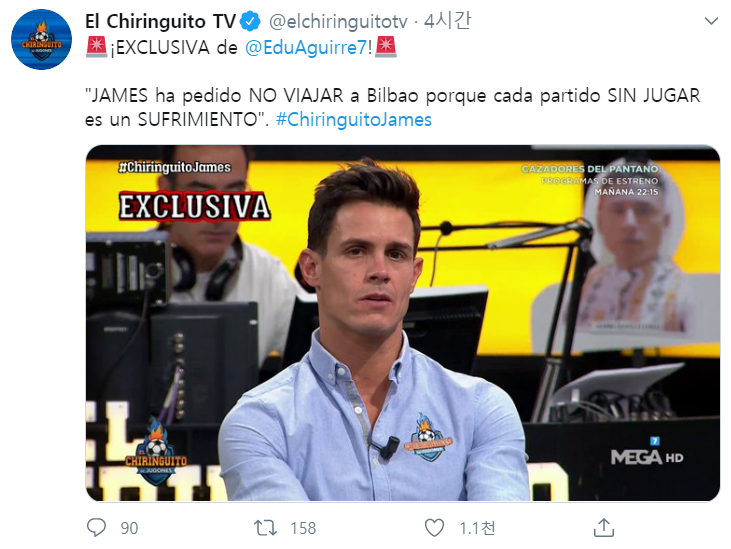Expand the tweet options chevron

point(711,21)
